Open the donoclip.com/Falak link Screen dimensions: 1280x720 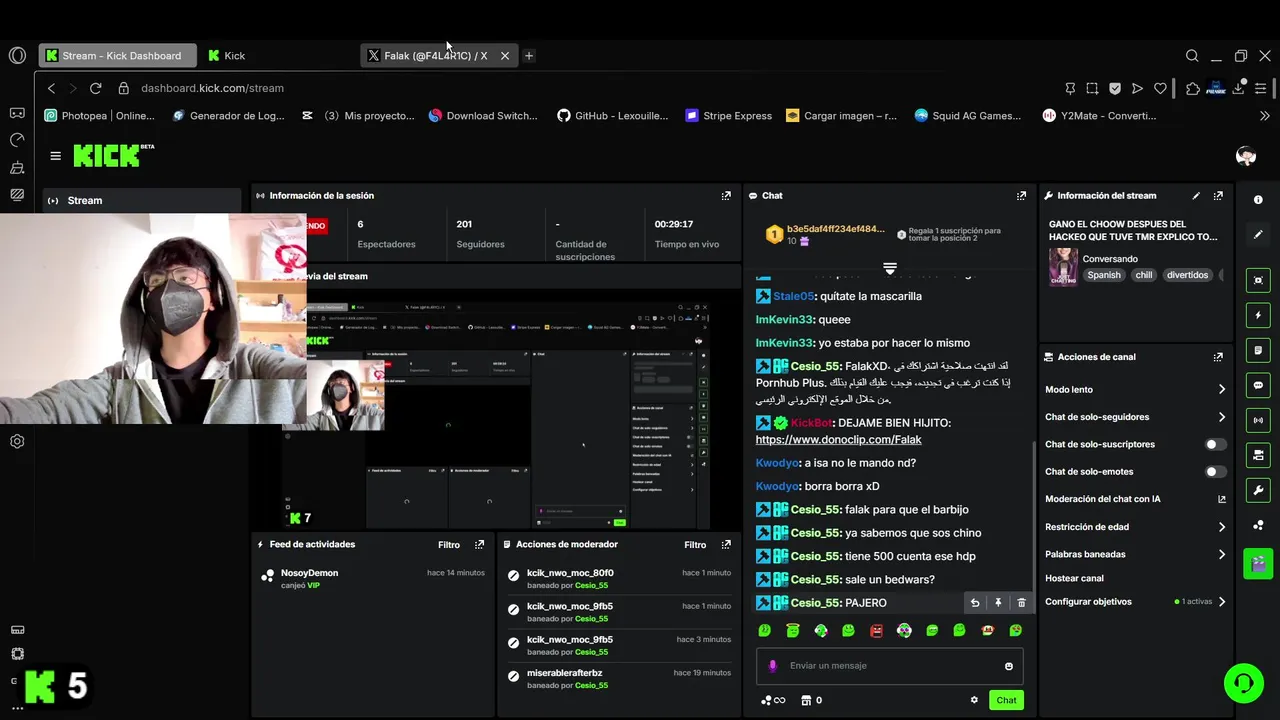pos(838,440)
